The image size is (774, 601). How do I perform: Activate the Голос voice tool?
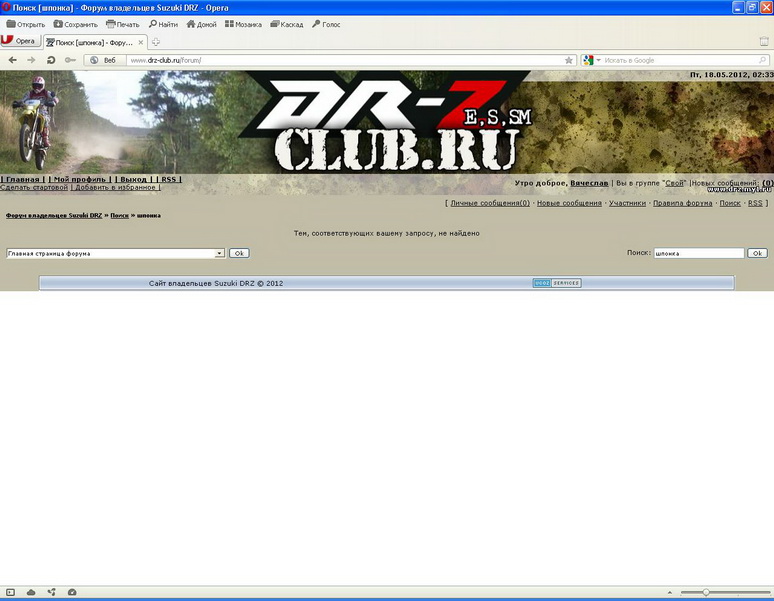click(326, 24)
